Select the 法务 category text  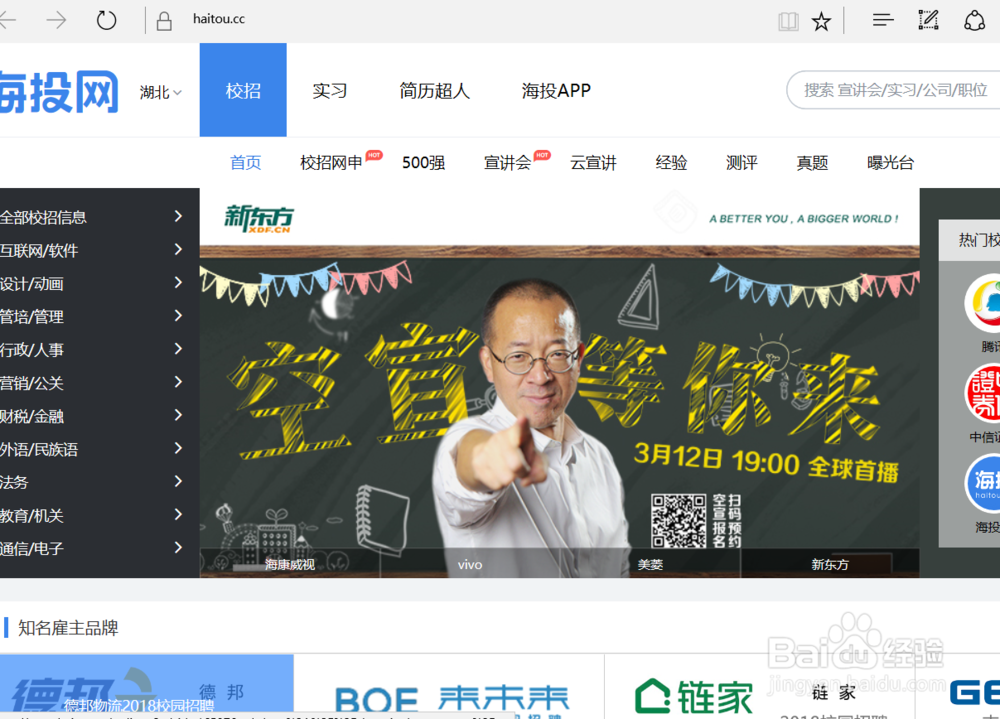[x=14, y=482]
